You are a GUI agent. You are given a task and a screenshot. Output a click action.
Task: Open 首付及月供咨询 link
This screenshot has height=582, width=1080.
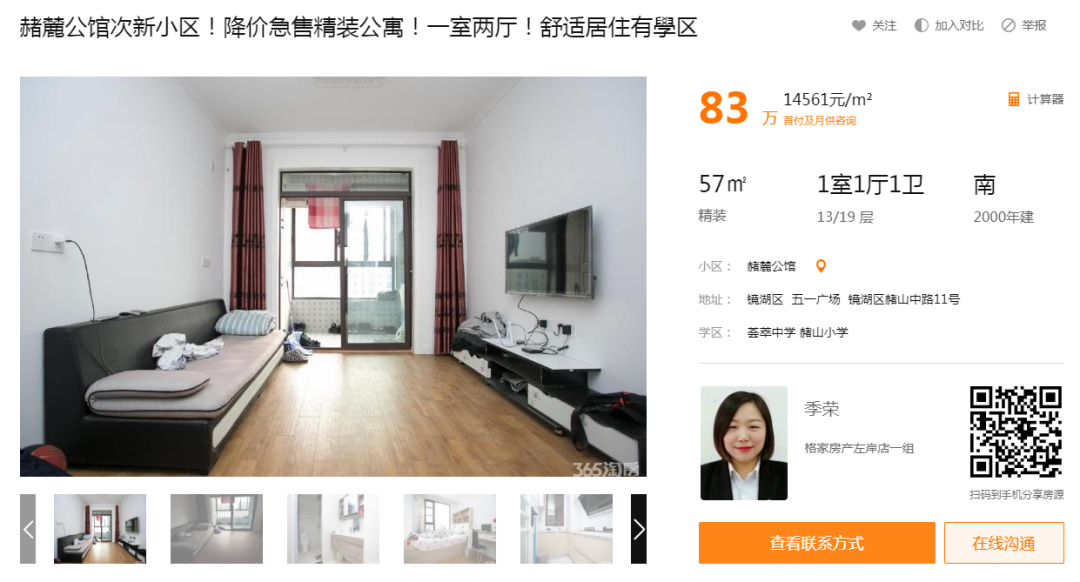820,121
